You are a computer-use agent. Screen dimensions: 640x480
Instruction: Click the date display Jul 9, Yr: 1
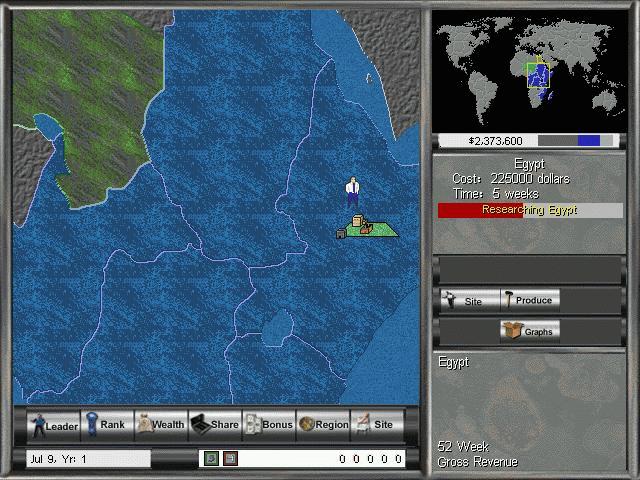click(x=88, y=459)
